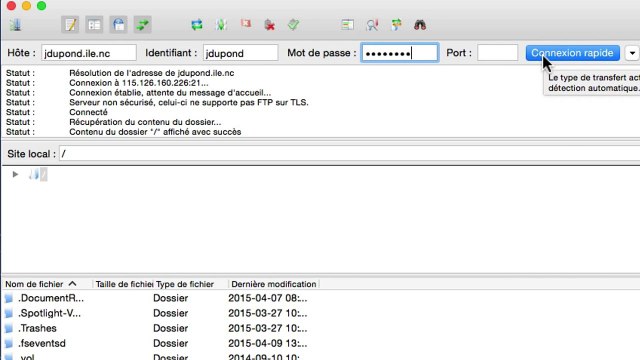Sort by Dernière modification column
This screenshot has width=640, height=360.
273,284
